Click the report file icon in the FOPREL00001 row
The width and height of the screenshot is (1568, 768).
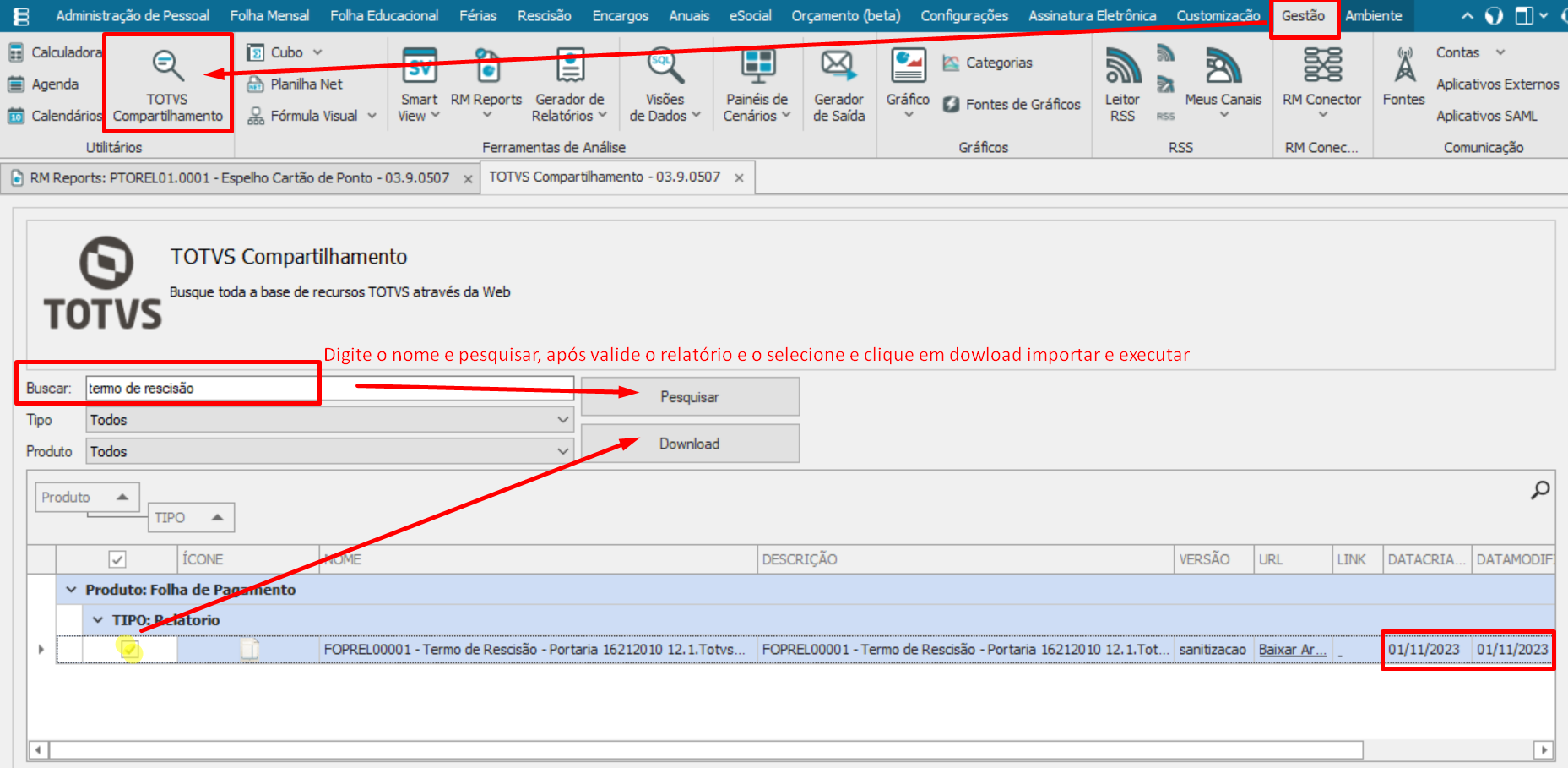pos(249,649)
